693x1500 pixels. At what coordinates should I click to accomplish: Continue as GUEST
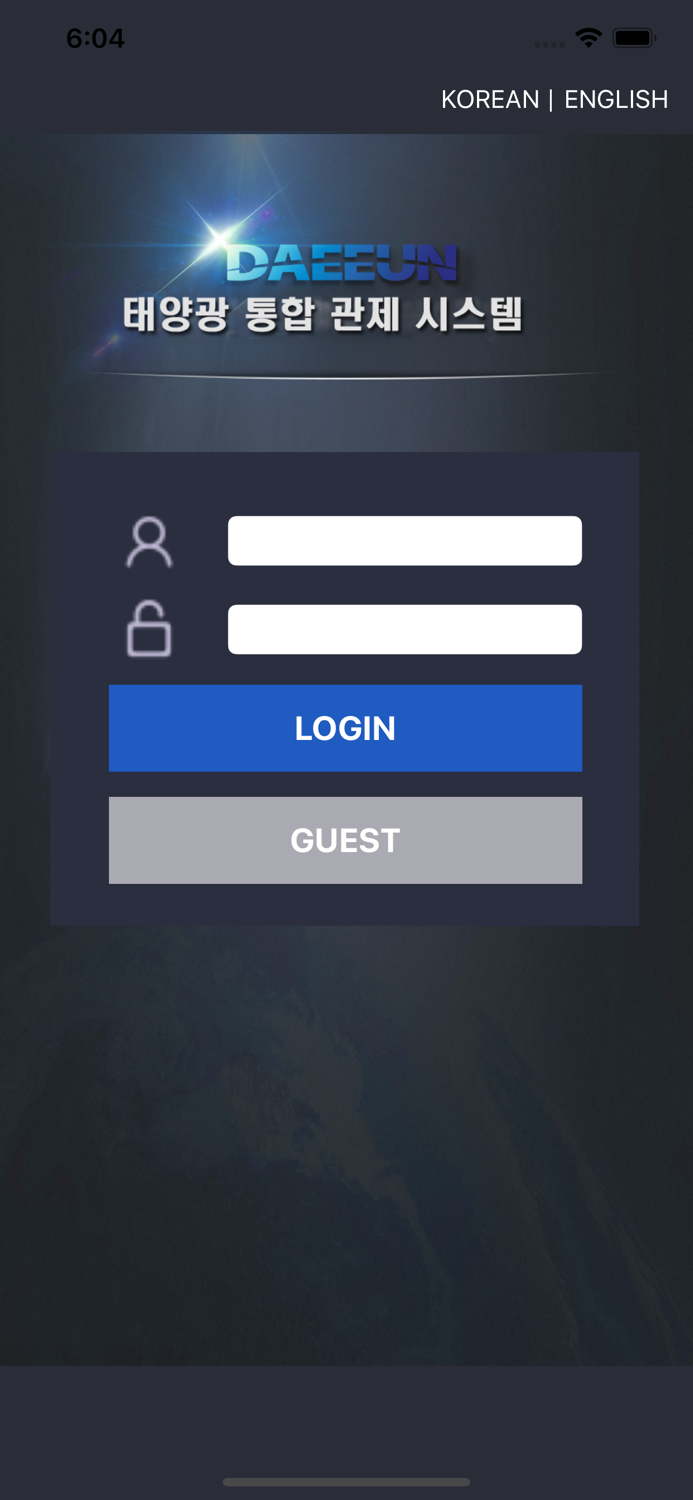pos(345,840)
